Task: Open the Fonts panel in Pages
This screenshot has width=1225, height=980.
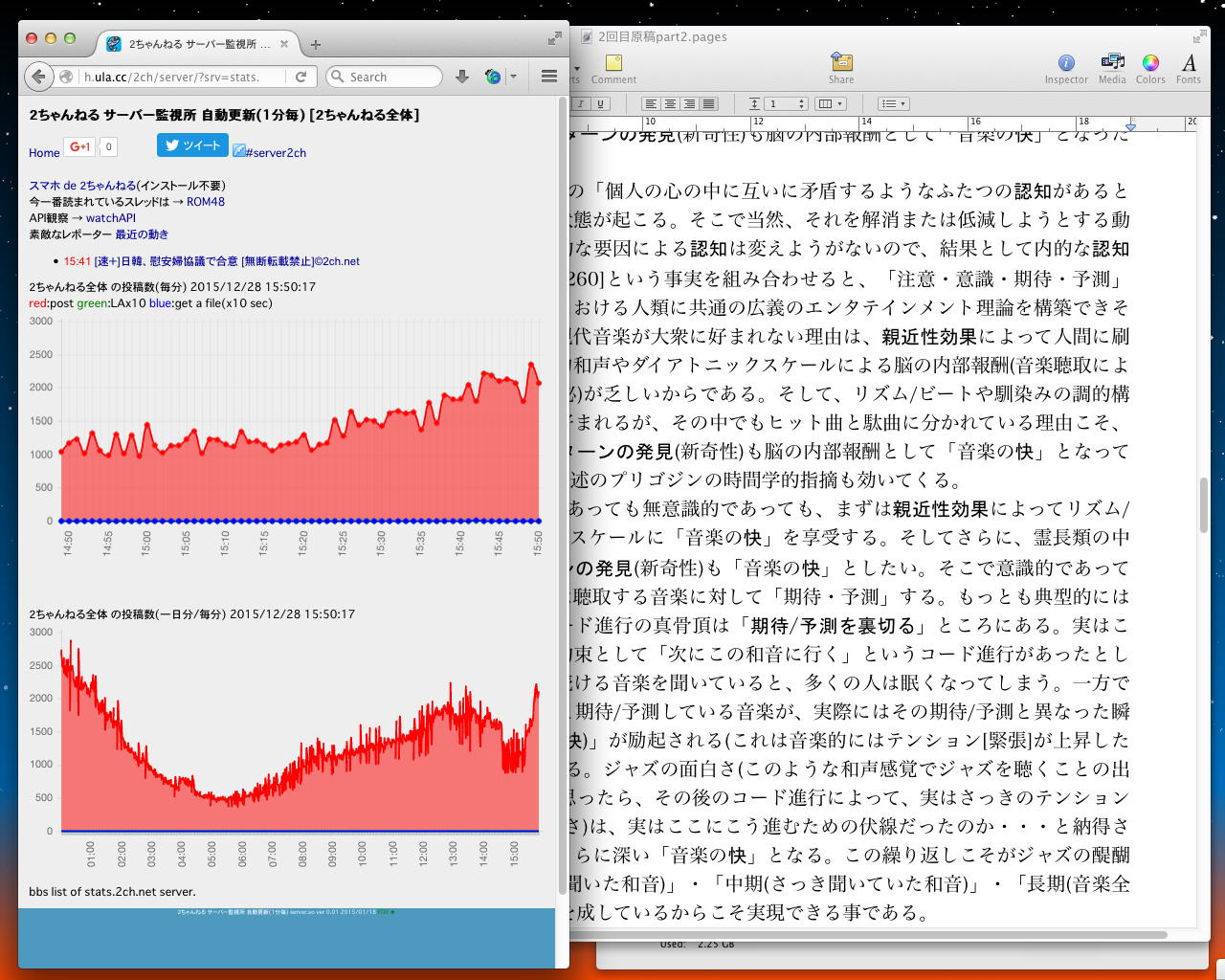Action: click(1189, 69)
